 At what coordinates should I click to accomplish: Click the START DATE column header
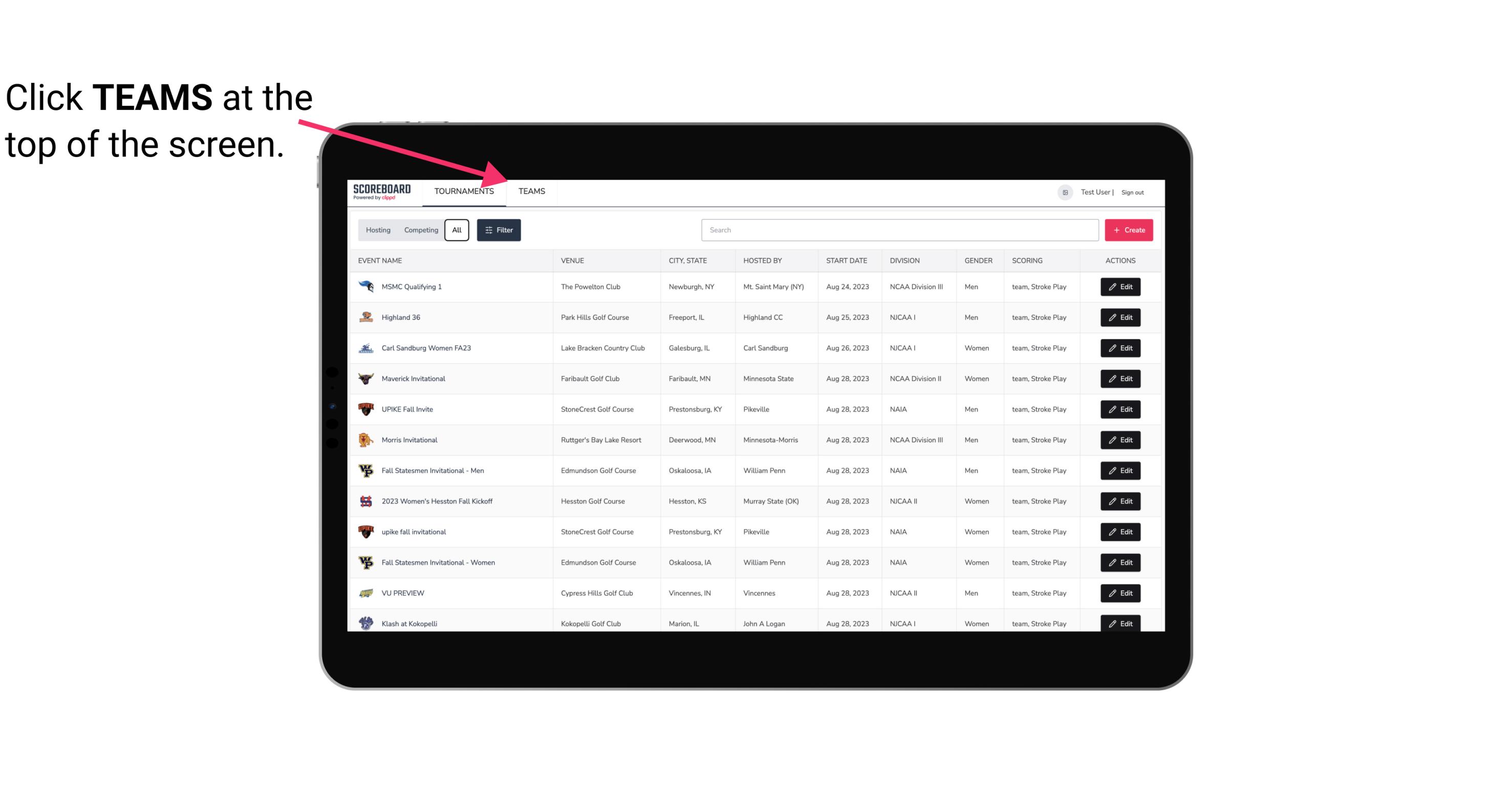click(x=848, y=260)
